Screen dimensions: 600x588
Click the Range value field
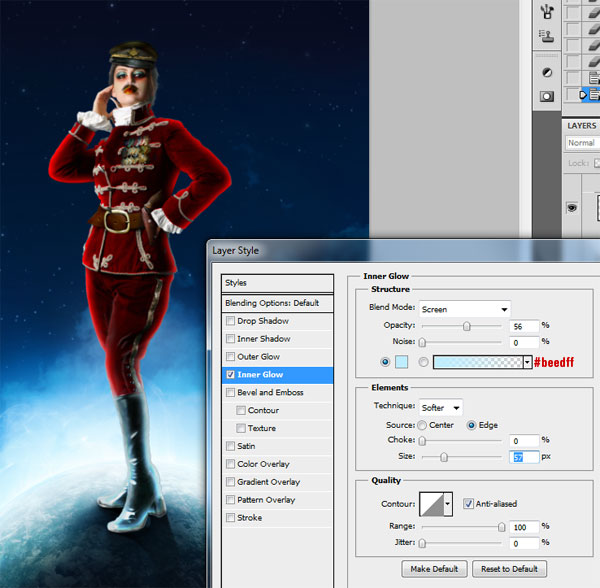(x=524, y=528)
